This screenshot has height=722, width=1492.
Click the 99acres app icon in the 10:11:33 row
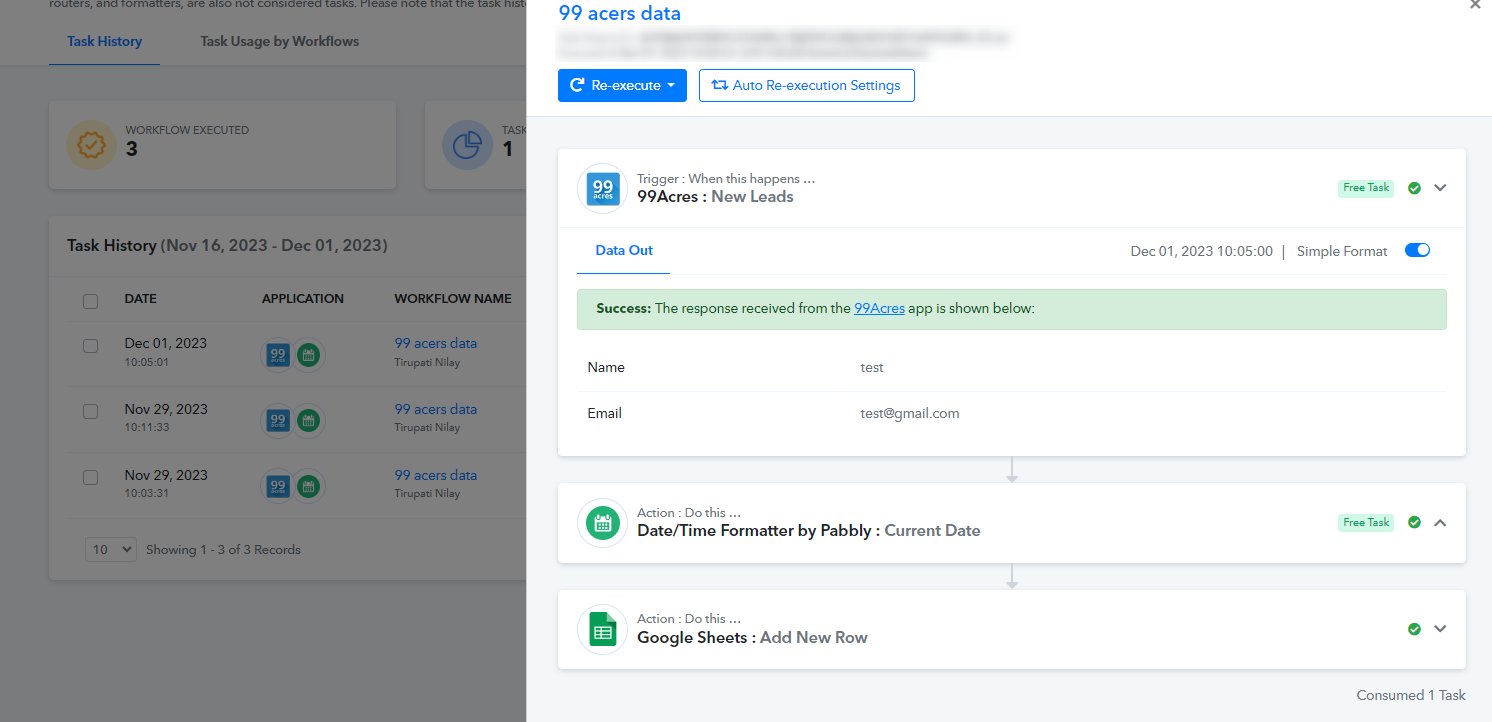click(278, 420)
